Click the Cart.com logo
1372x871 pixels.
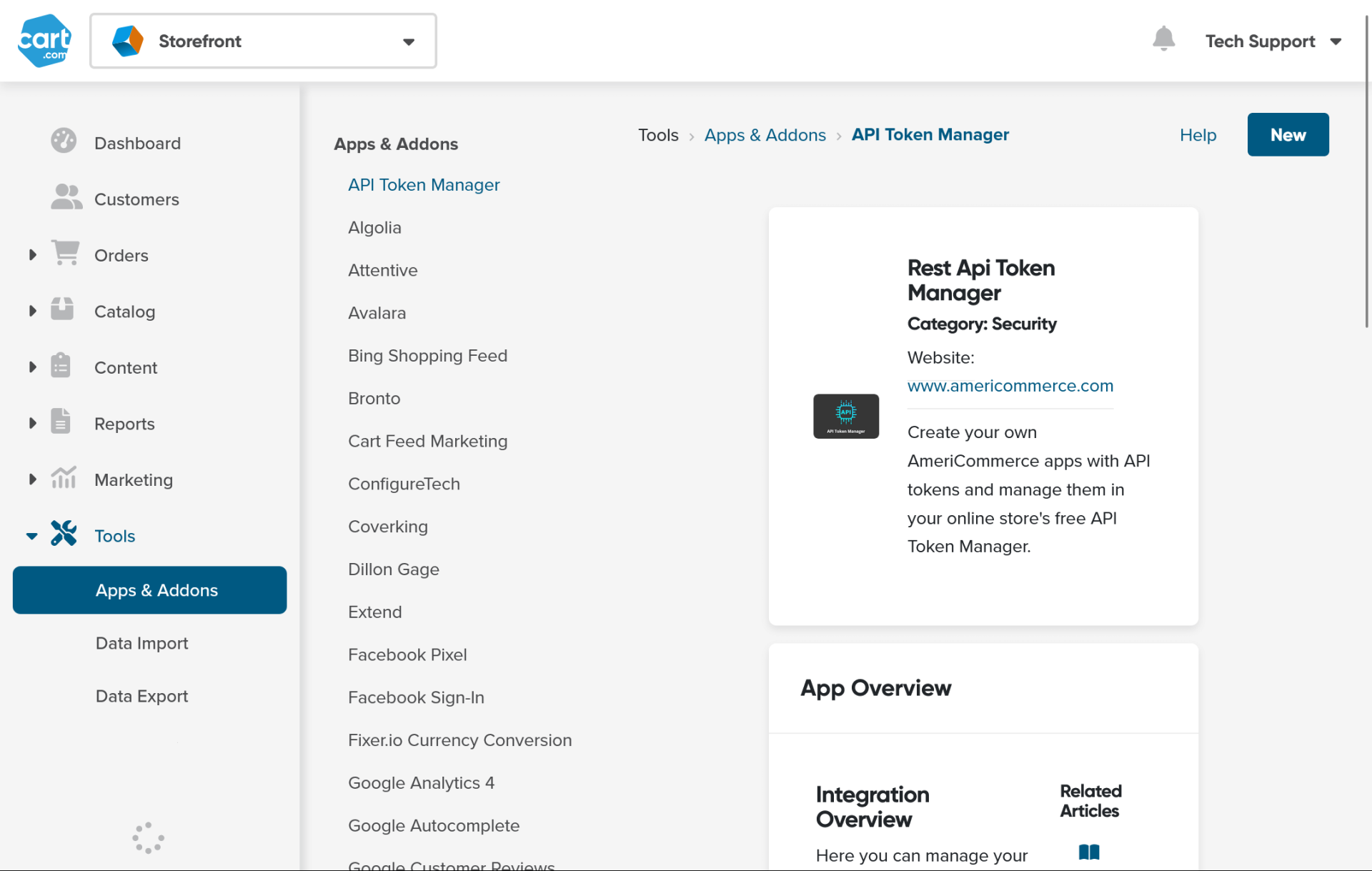click(44, 41)
